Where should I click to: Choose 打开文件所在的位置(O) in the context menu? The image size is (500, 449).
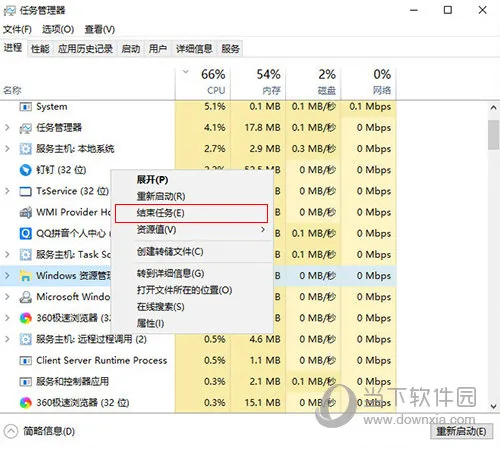point(192,290)
